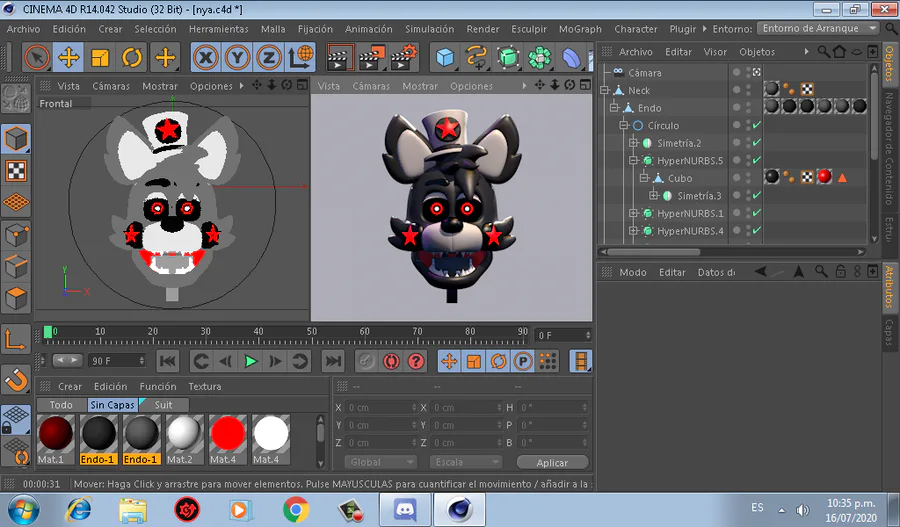The width and height of the screenshot is (900, 527).
Task: Click the 90 F end frame field
Action: 118,361
